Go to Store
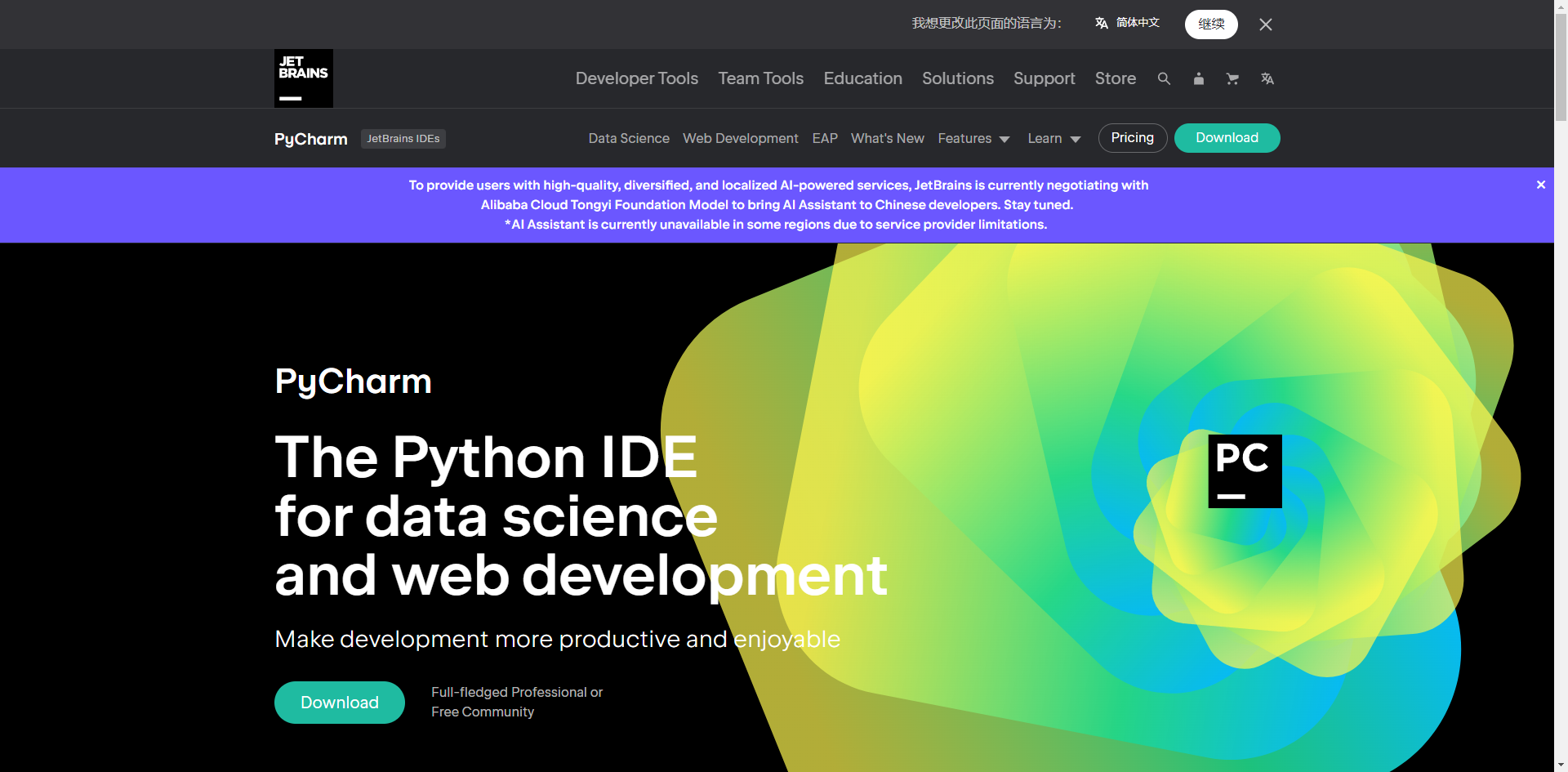The width and height of the screenshot is (1568, 772). pyautogui.click(x=1116, y=78)
